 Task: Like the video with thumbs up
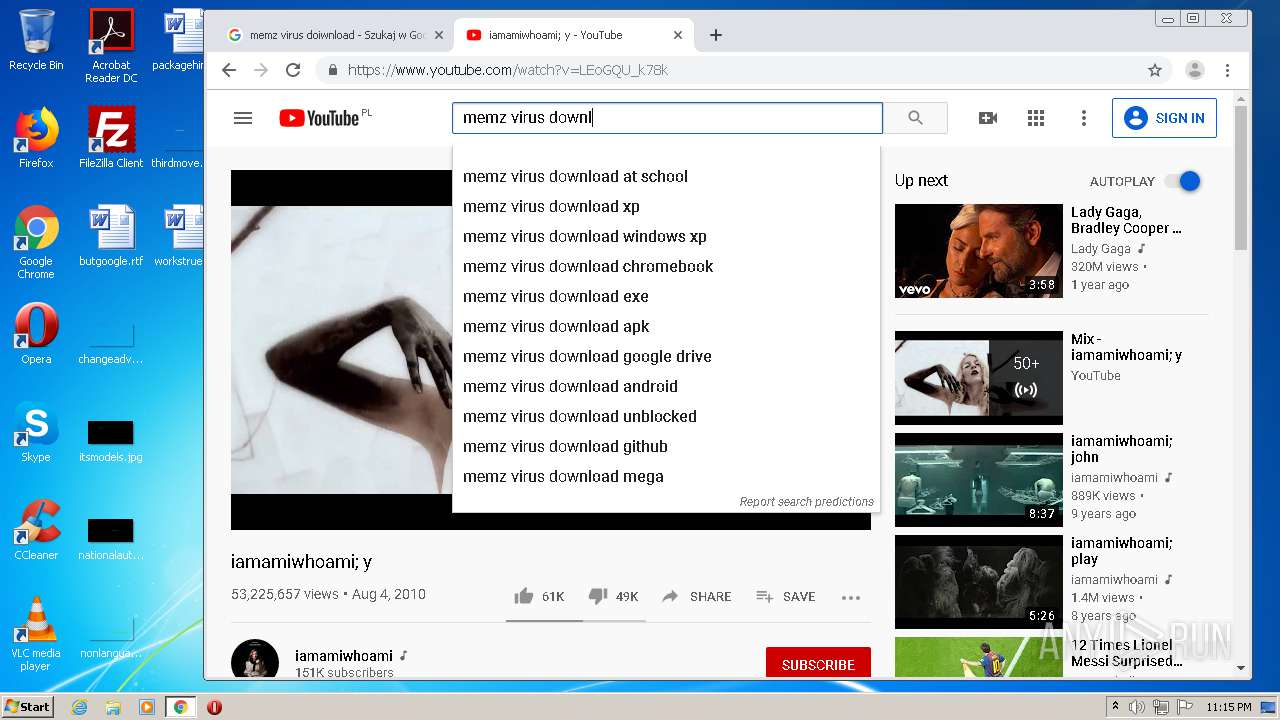click(x=539, y=596)
